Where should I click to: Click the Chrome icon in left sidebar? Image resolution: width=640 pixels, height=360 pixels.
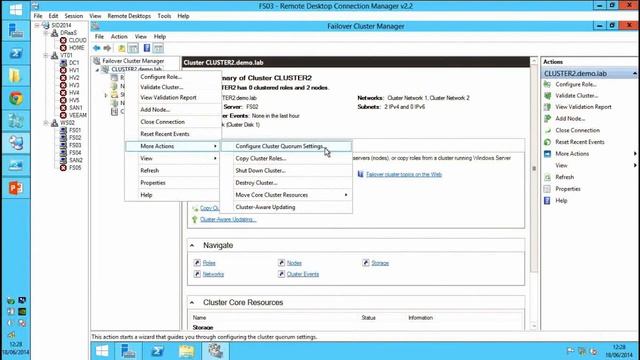[16, 98]
